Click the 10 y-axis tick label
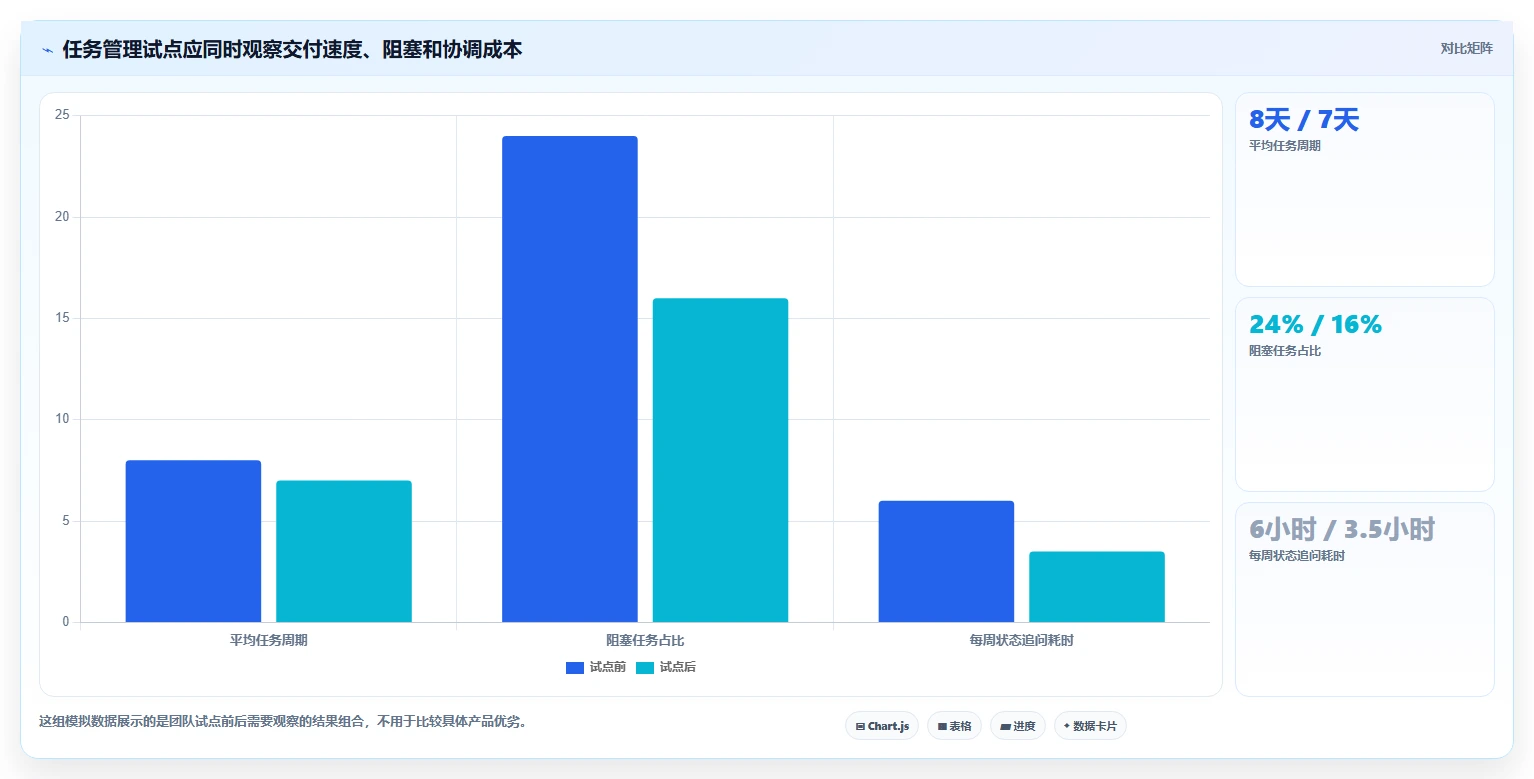 [62, 419]
